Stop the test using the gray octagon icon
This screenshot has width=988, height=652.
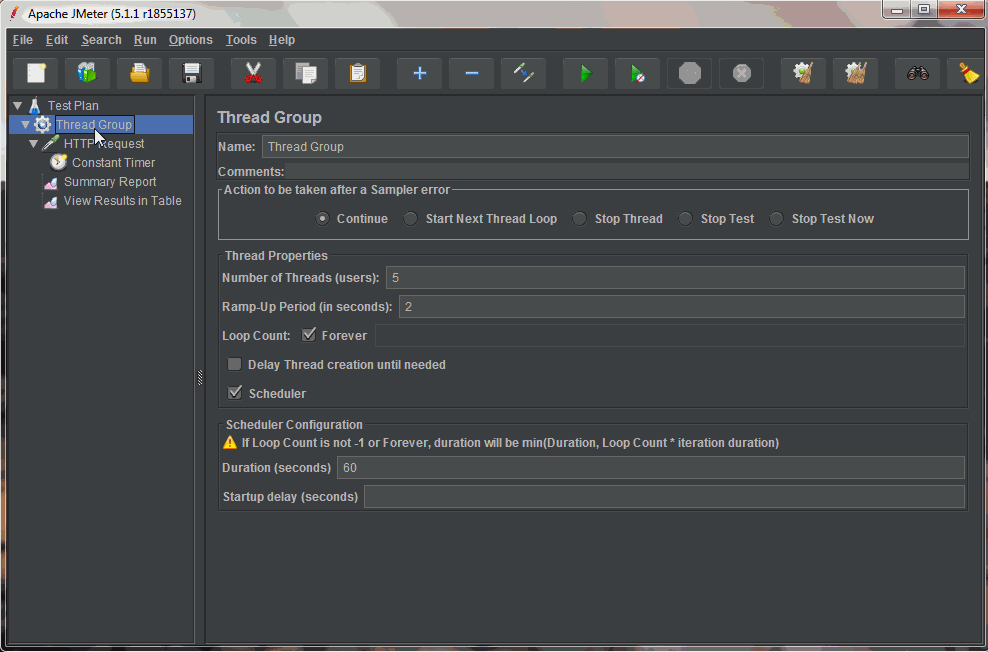[x=689, y=72]
